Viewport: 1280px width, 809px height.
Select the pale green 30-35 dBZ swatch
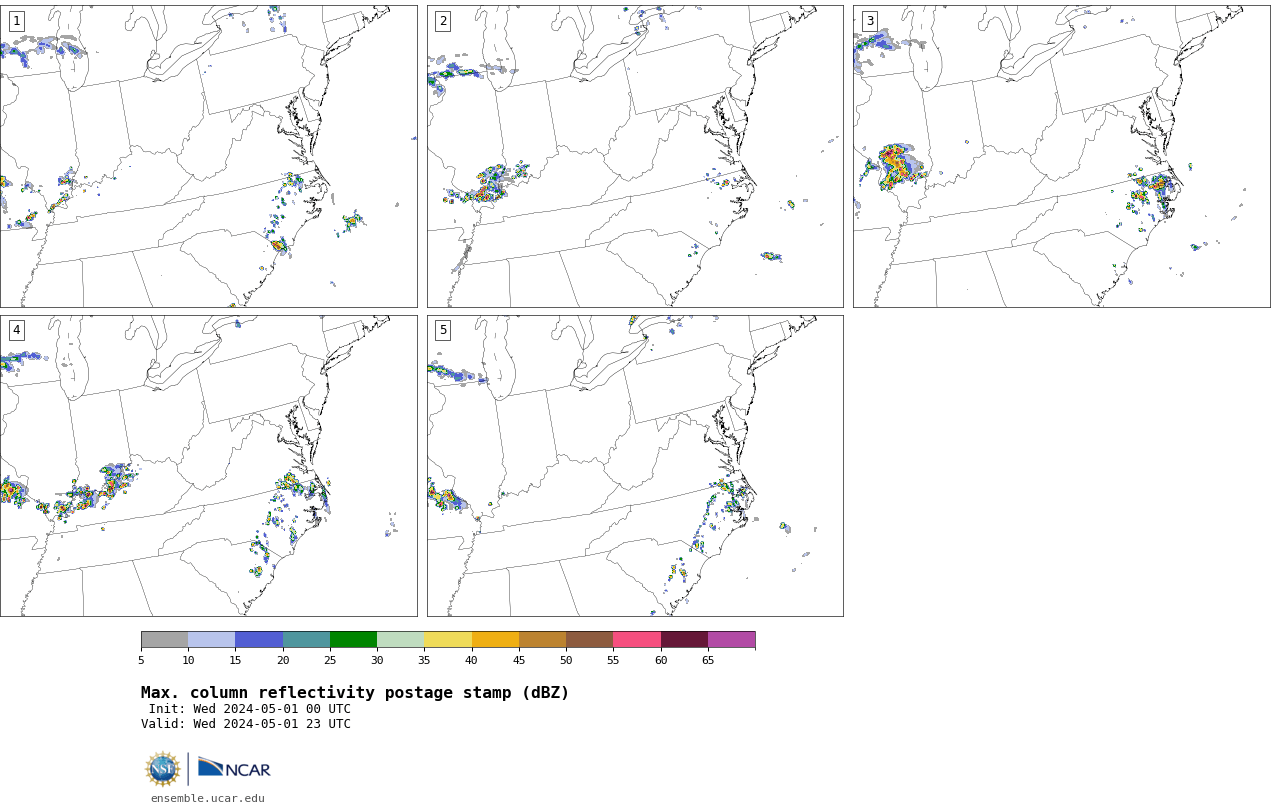tap(400, 640)
